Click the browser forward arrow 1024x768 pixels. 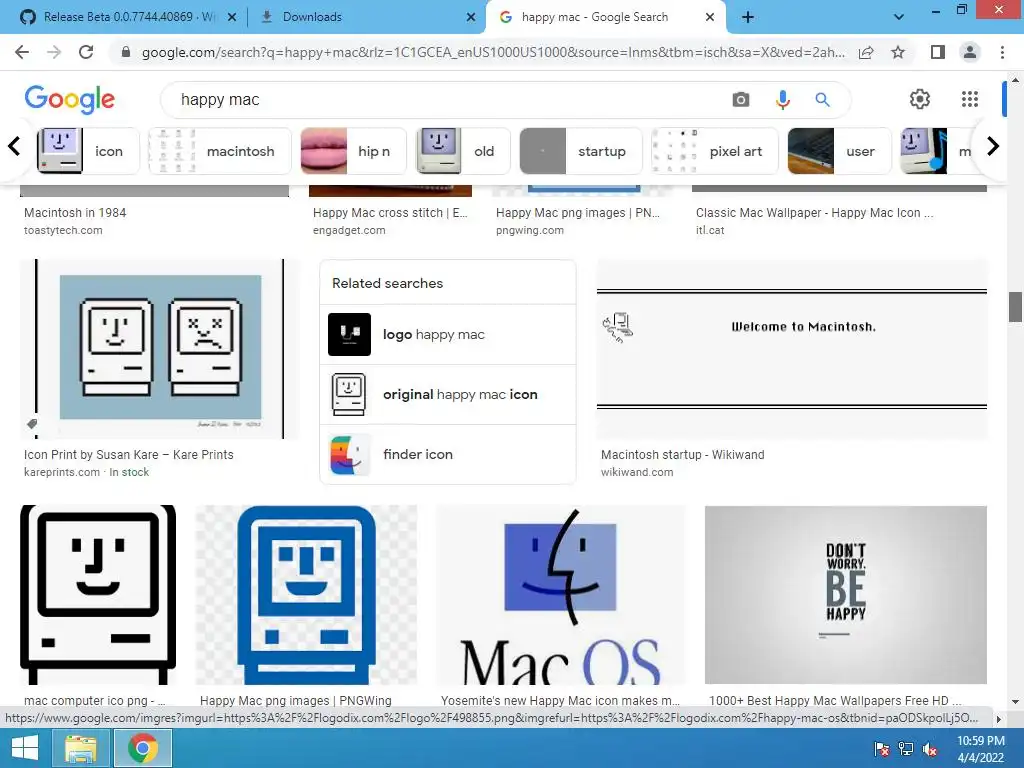point(54,52)
